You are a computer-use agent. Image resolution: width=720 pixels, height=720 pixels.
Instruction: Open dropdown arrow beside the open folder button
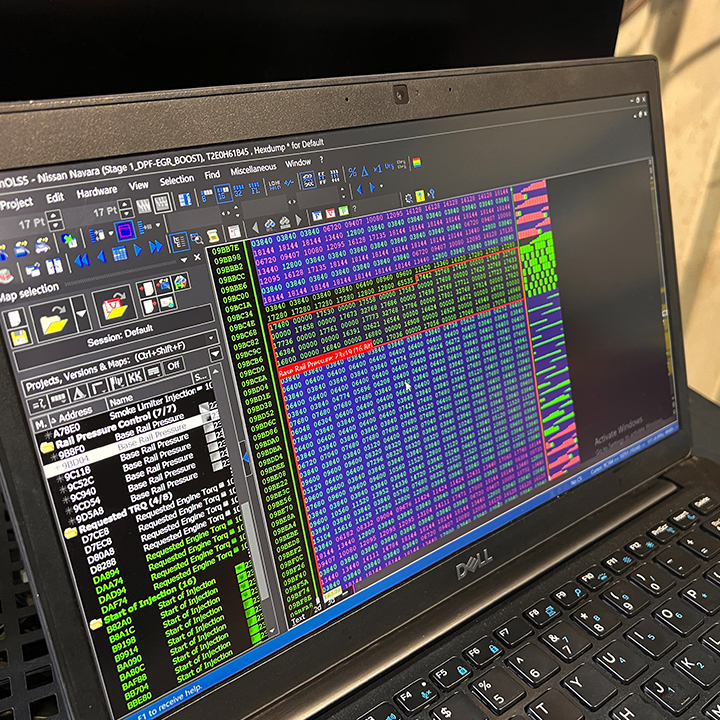[81, 313]
